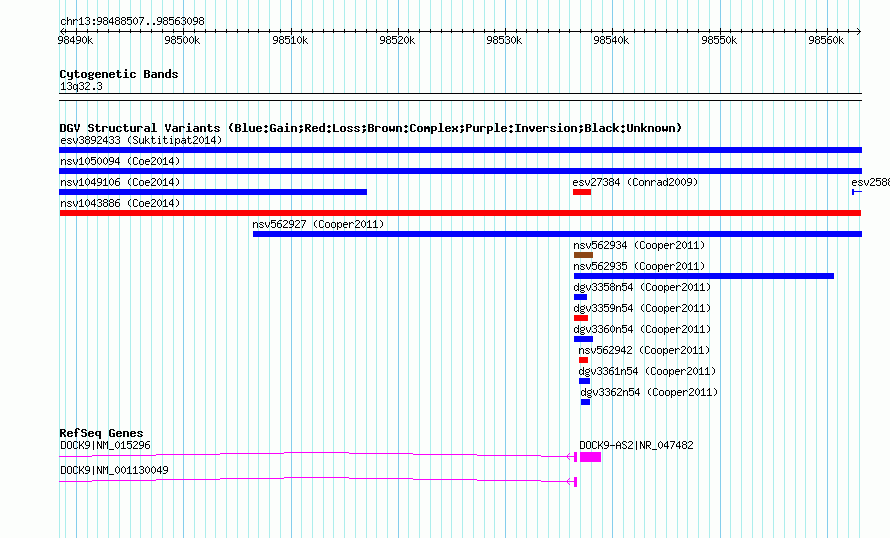Open the esv27384 (Conrad2009) label
This screenshot has height=538, width=890.
point(635,182)
